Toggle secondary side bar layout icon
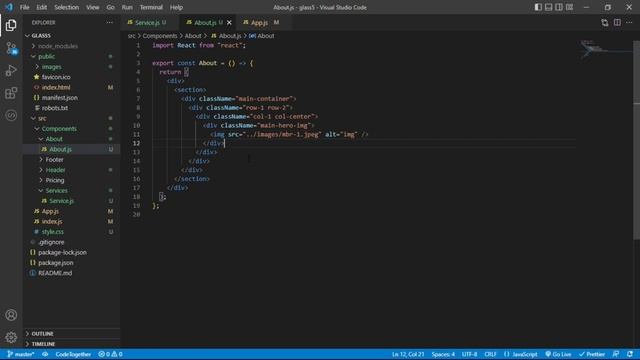640x360 pixels. 559,7
